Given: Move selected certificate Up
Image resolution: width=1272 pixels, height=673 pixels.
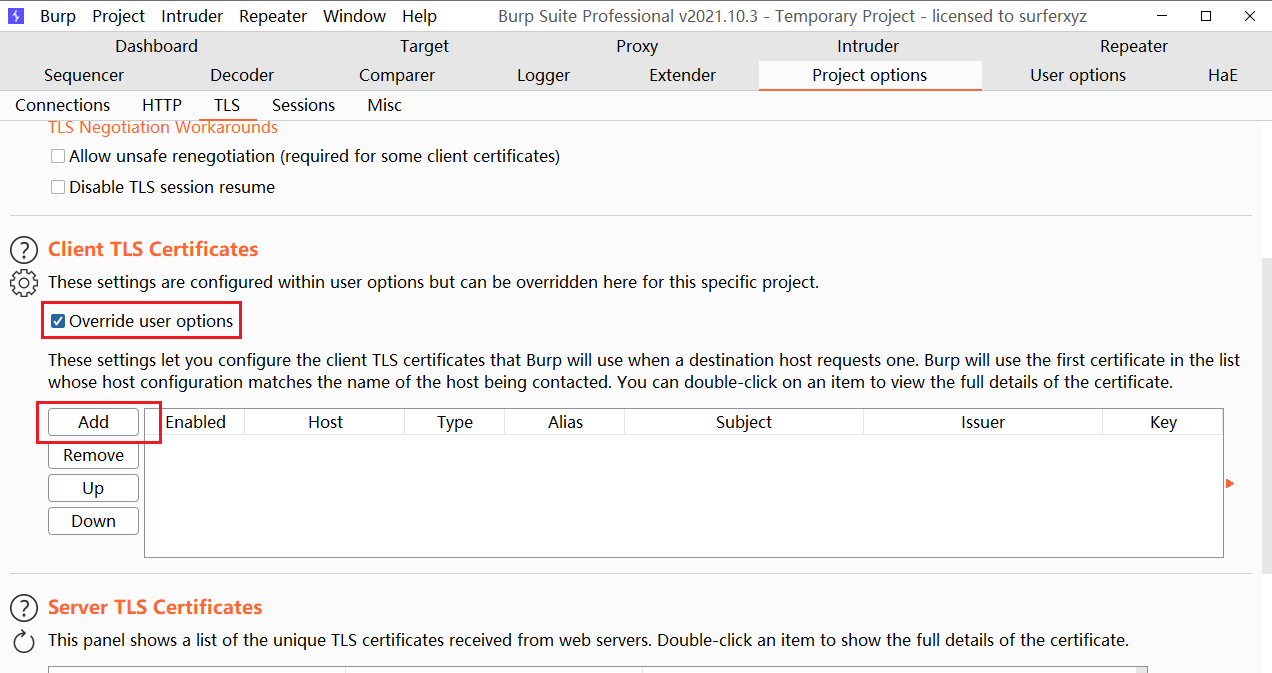Looking at the screenshot, I should (93, 488).
